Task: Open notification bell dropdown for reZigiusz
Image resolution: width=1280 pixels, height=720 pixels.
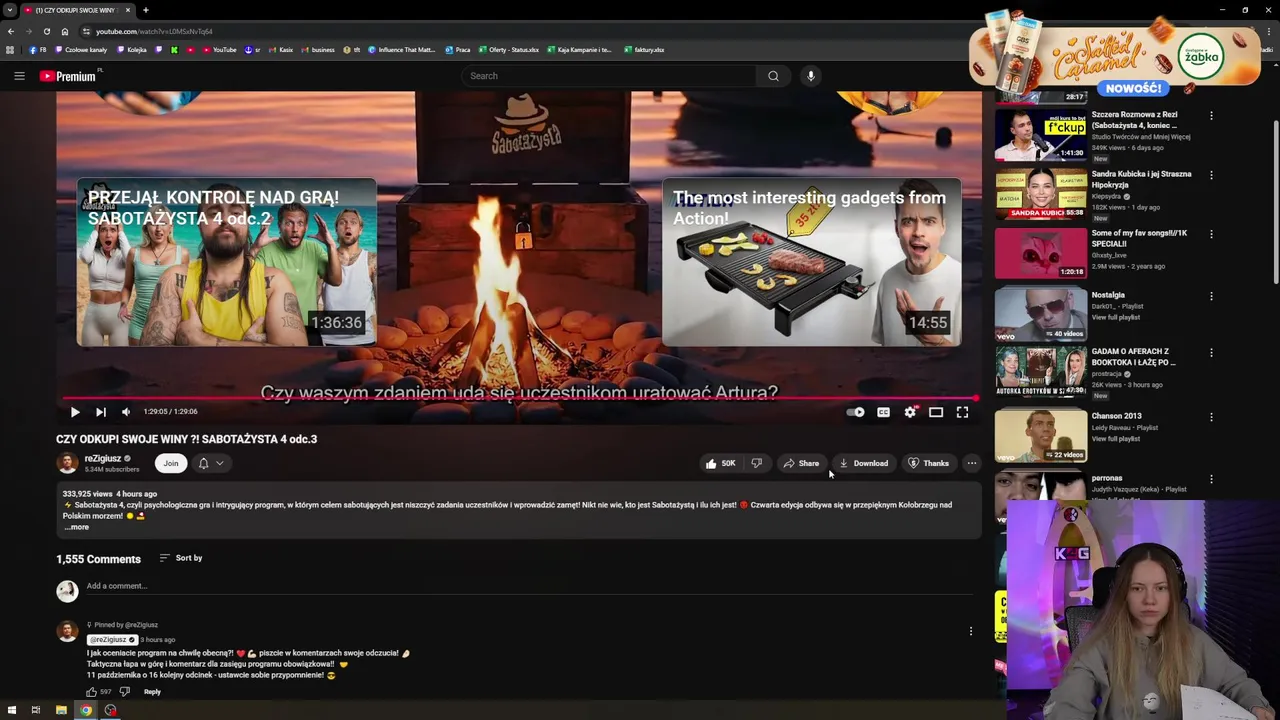Action: tap(211, 463)
